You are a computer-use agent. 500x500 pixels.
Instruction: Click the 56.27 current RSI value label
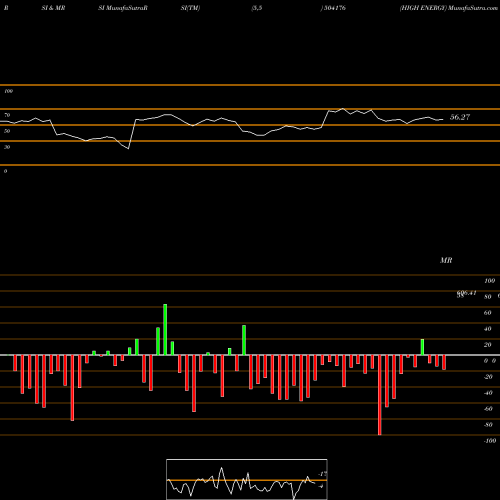[460, 117]
